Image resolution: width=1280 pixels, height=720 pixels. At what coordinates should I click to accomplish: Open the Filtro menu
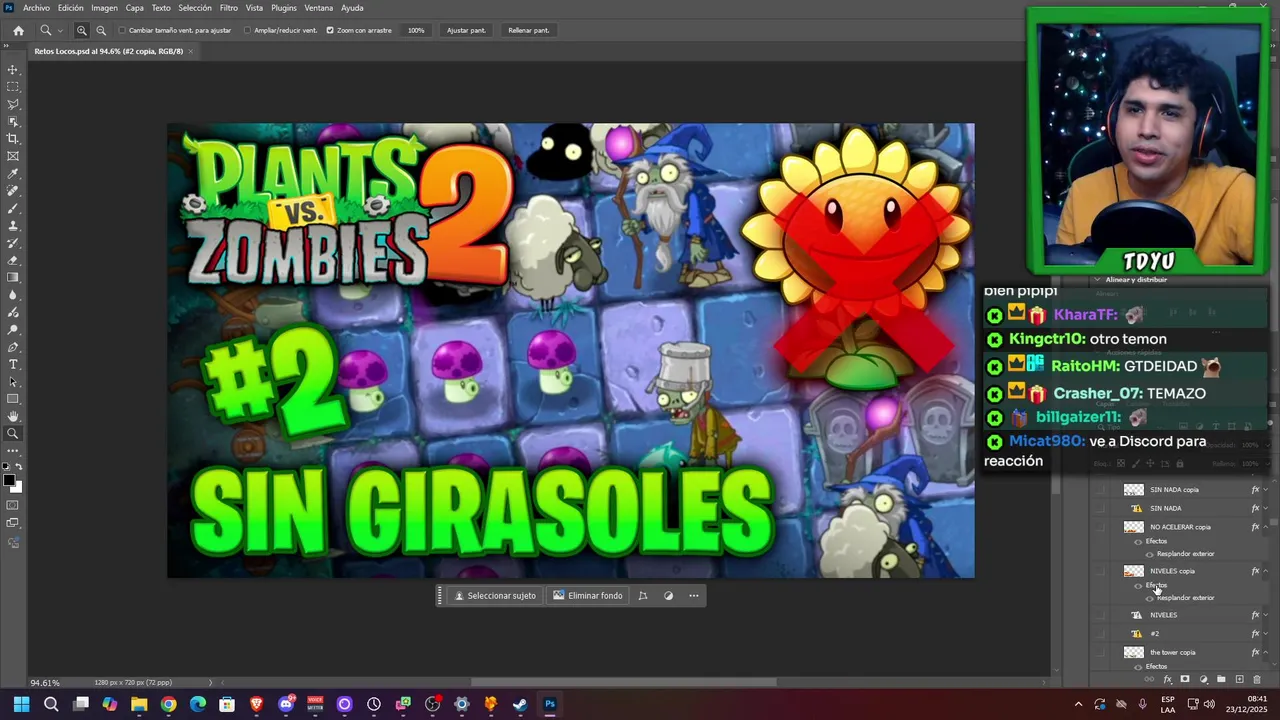point(228,8)
